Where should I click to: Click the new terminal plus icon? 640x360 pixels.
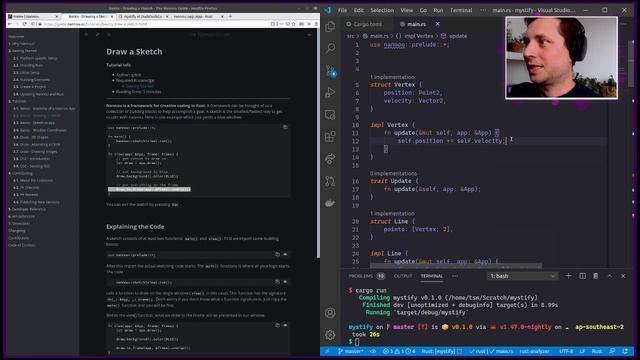tap(568, 276)
